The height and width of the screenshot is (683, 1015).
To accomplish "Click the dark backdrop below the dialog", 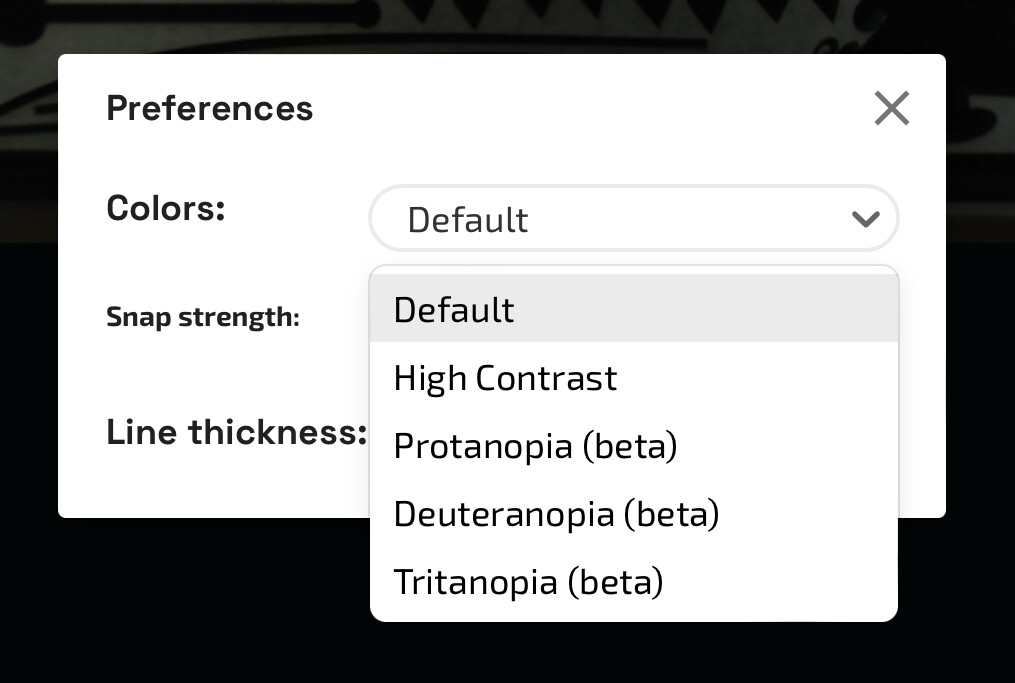I will tap(194, 602).
